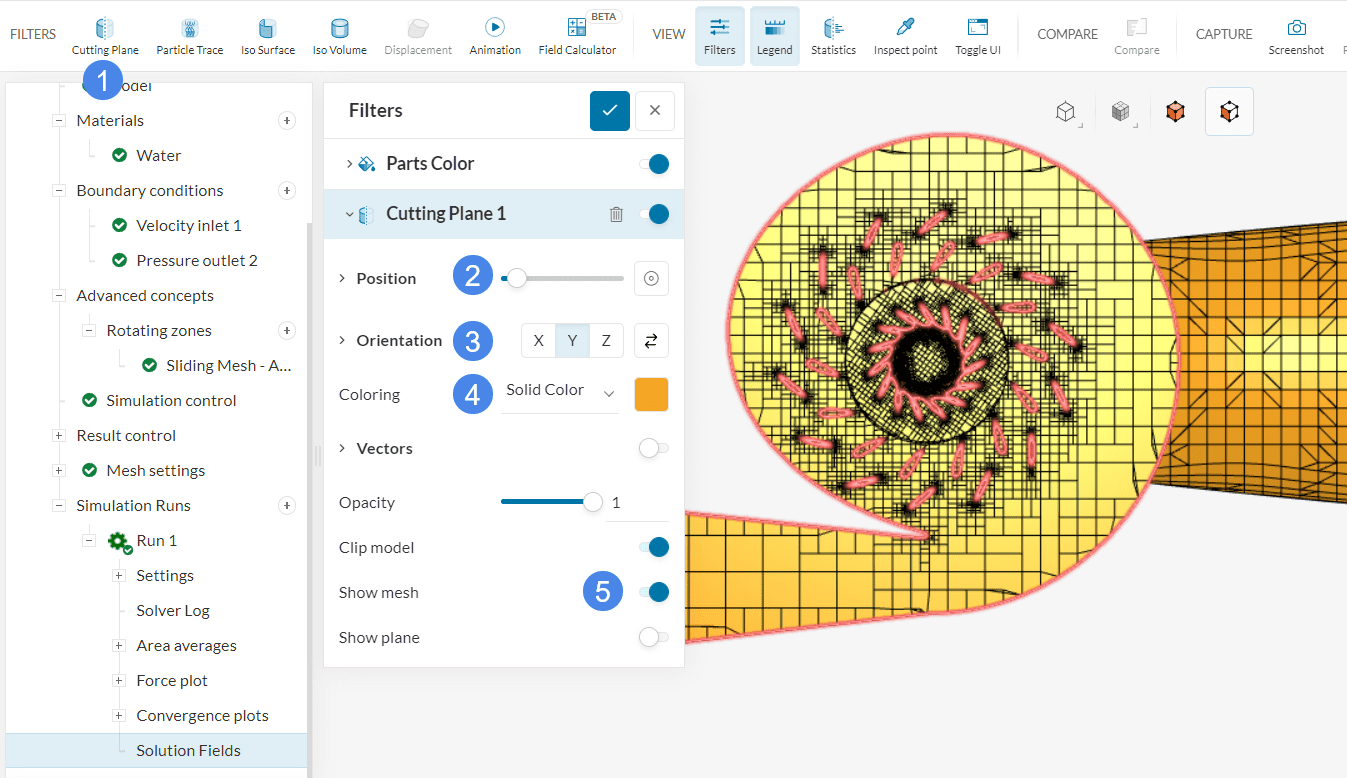Open the Particle Trace filter
The width and height of the screenshot is (1347, 778).
pyautogui.click(x=189, y=36)
